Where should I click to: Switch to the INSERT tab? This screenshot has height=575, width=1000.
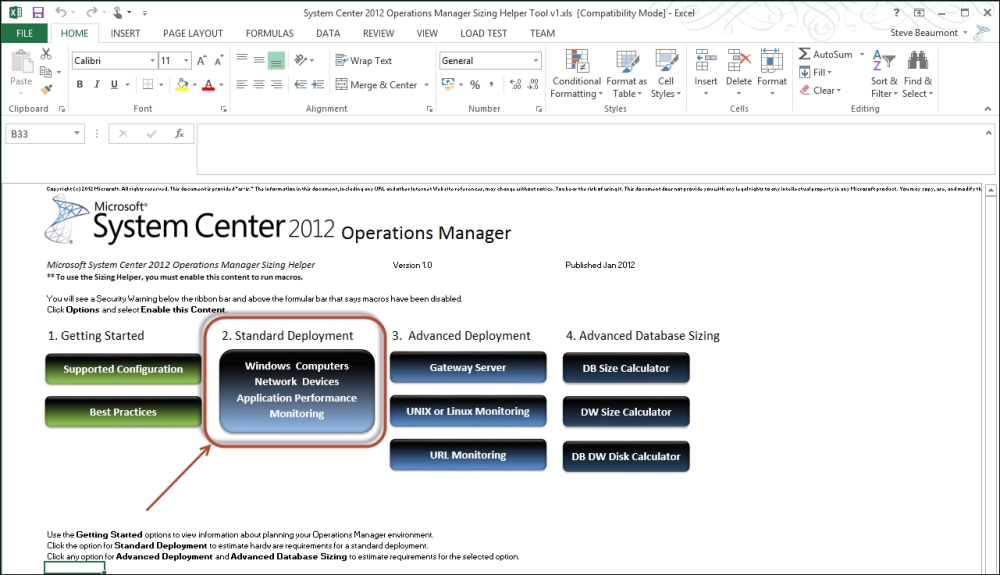[125, 33]
